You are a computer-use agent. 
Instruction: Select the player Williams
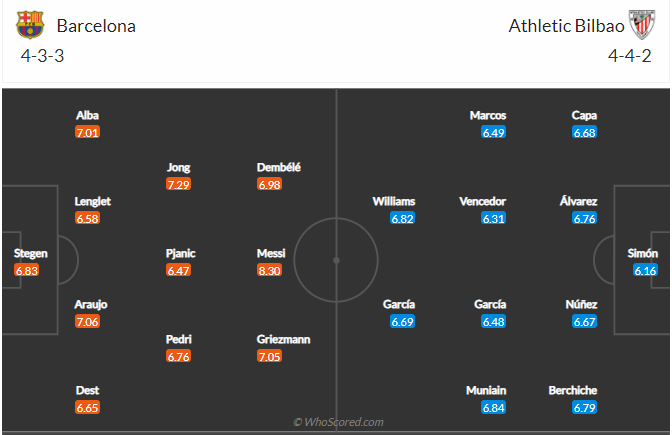394,201
